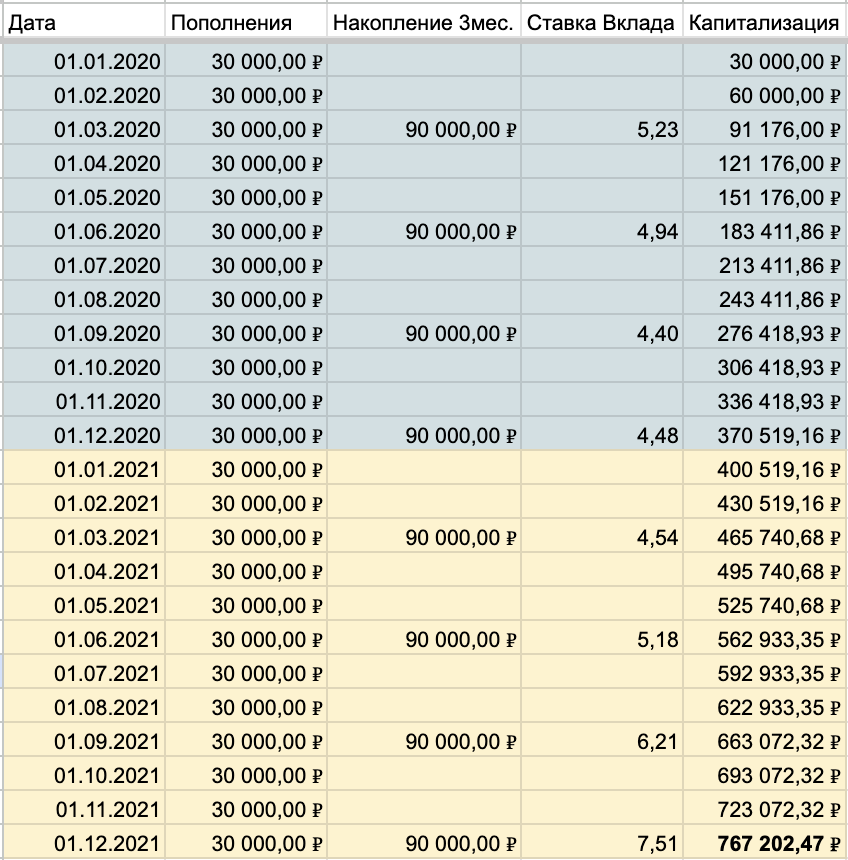Viewport: 848px width, 860px height.
Task: Click the date cell 01.01.2021
Action: click(107, 470)
